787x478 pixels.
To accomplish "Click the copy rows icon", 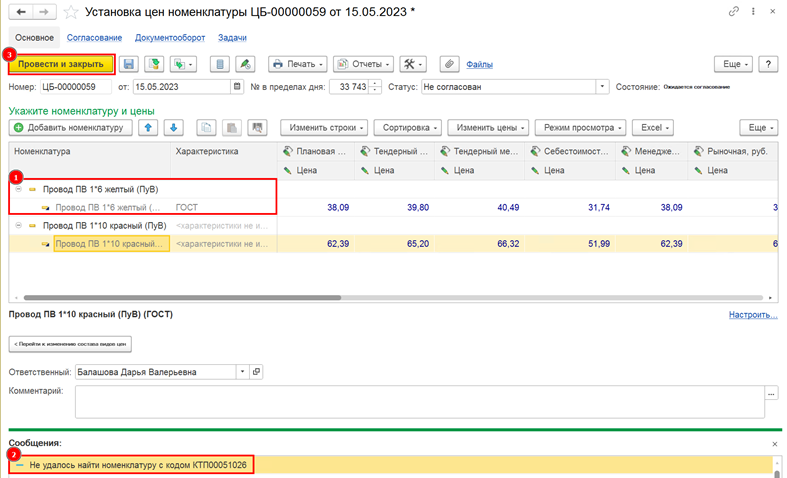I will 206,128.
